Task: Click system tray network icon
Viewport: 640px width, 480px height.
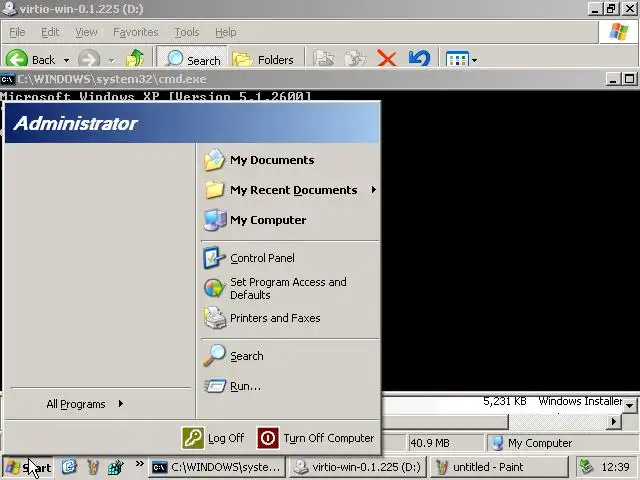Action: coord(587,467)
